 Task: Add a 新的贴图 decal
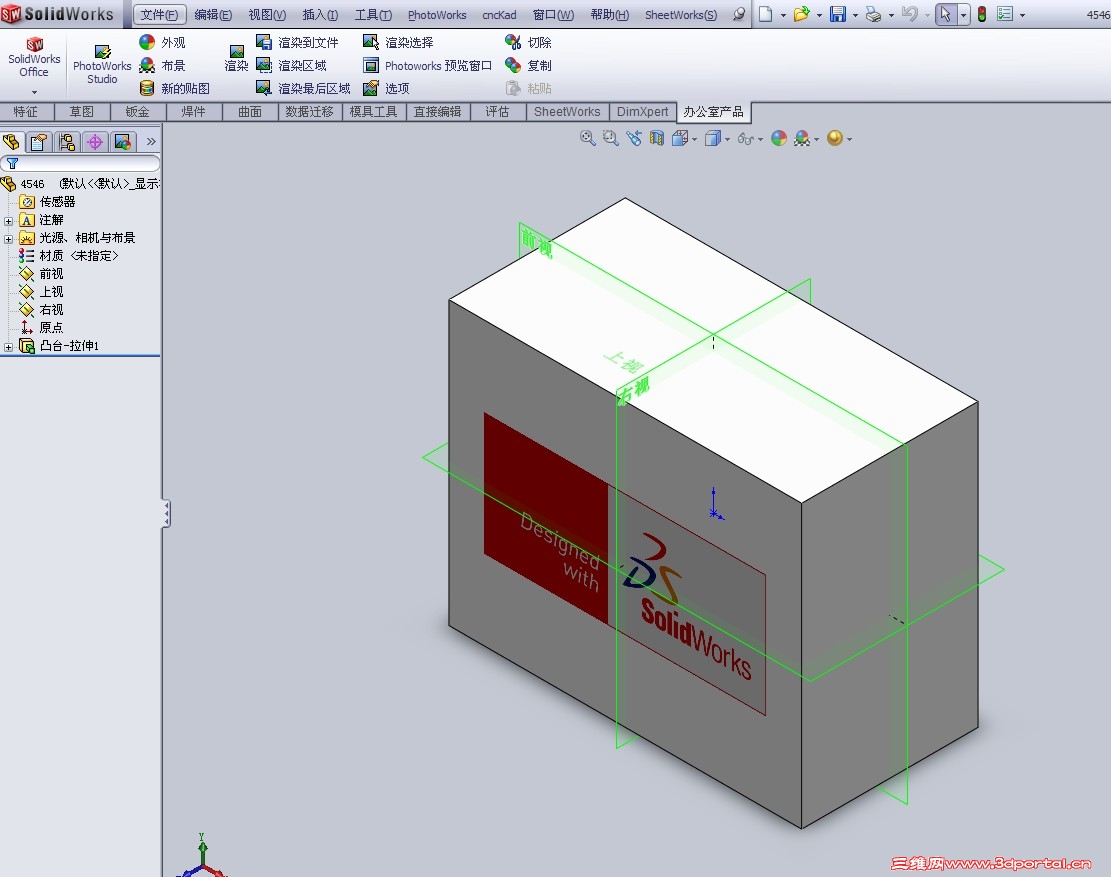pyautogui.click(x=174, y=88)
